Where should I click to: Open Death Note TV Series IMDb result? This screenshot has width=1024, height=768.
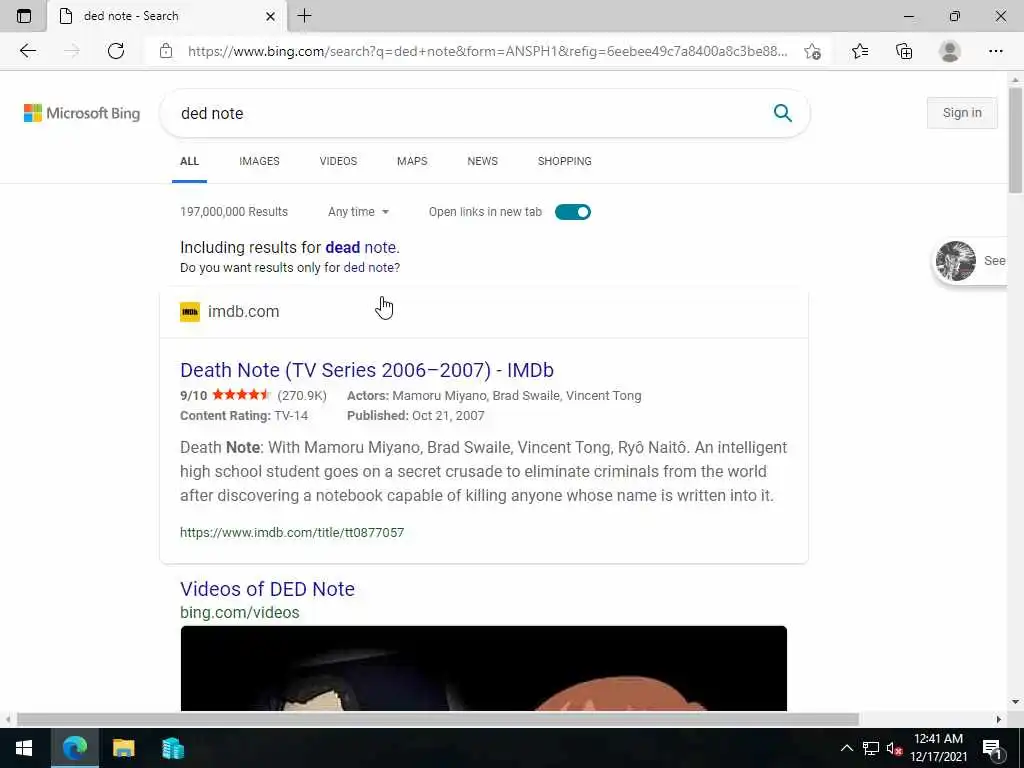point(367,370)
